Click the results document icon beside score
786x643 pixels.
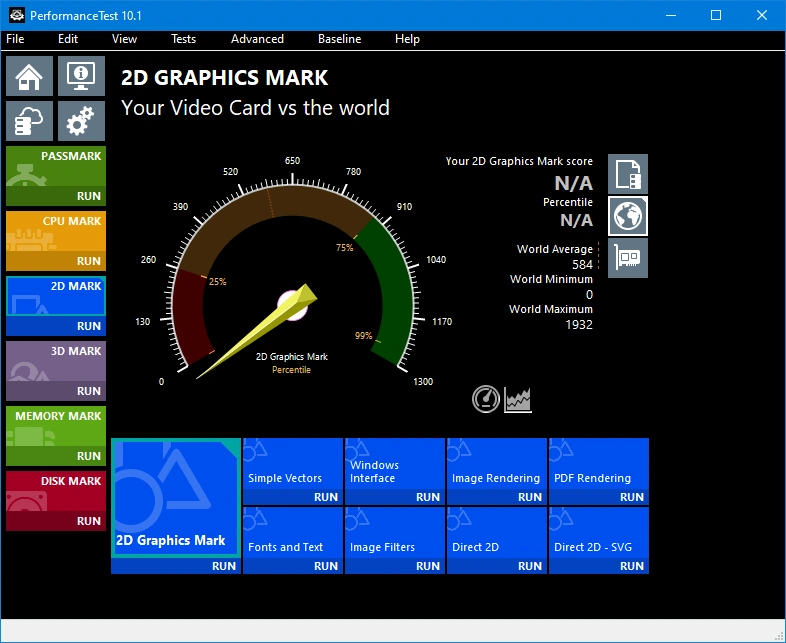pos(628,174)
